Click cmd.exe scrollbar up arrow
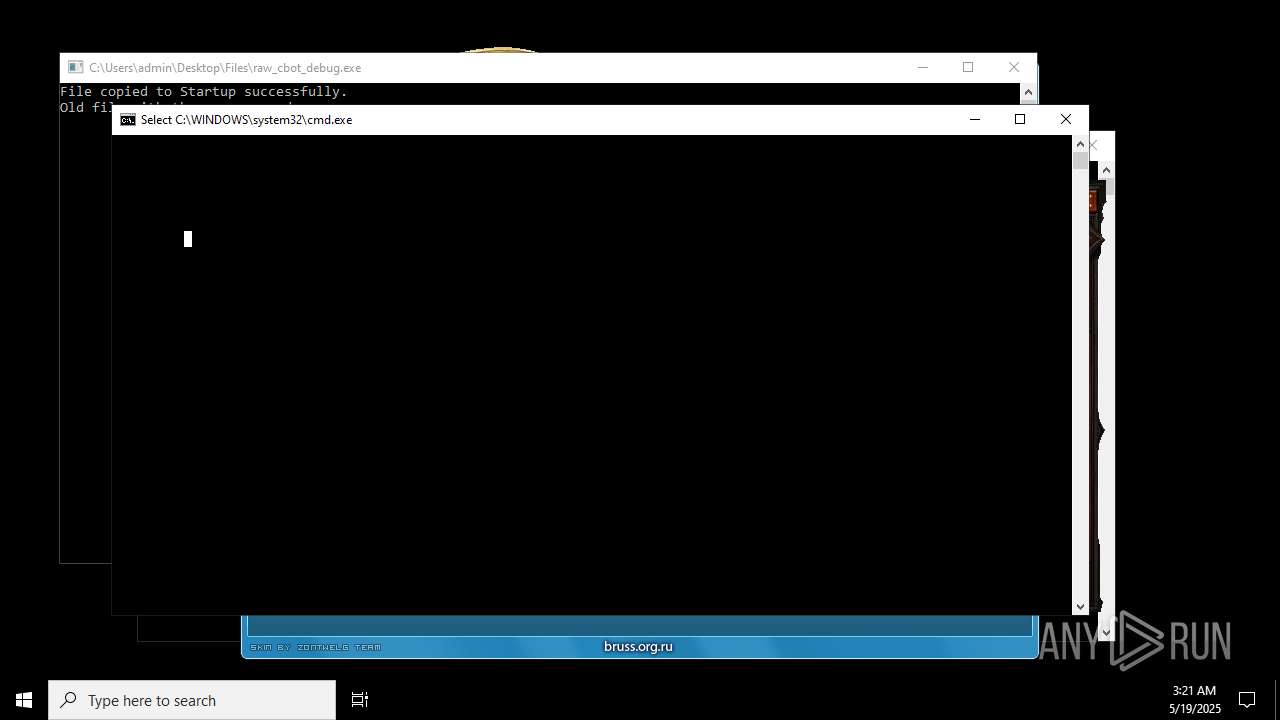 coord(1080,144)
